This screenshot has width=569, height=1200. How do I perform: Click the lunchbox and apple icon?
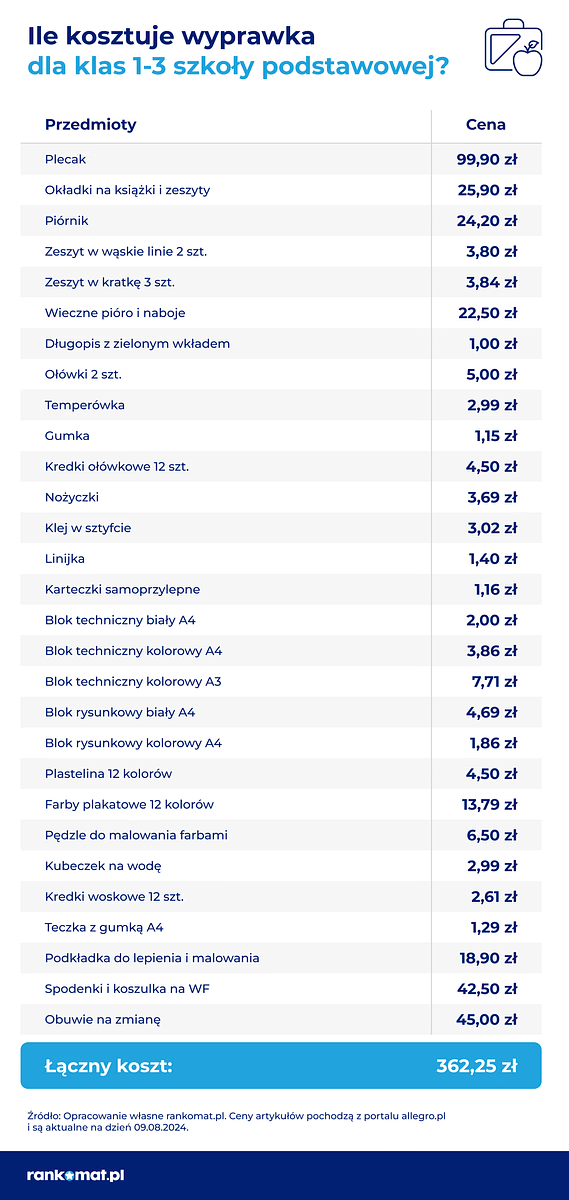(513, 46)
